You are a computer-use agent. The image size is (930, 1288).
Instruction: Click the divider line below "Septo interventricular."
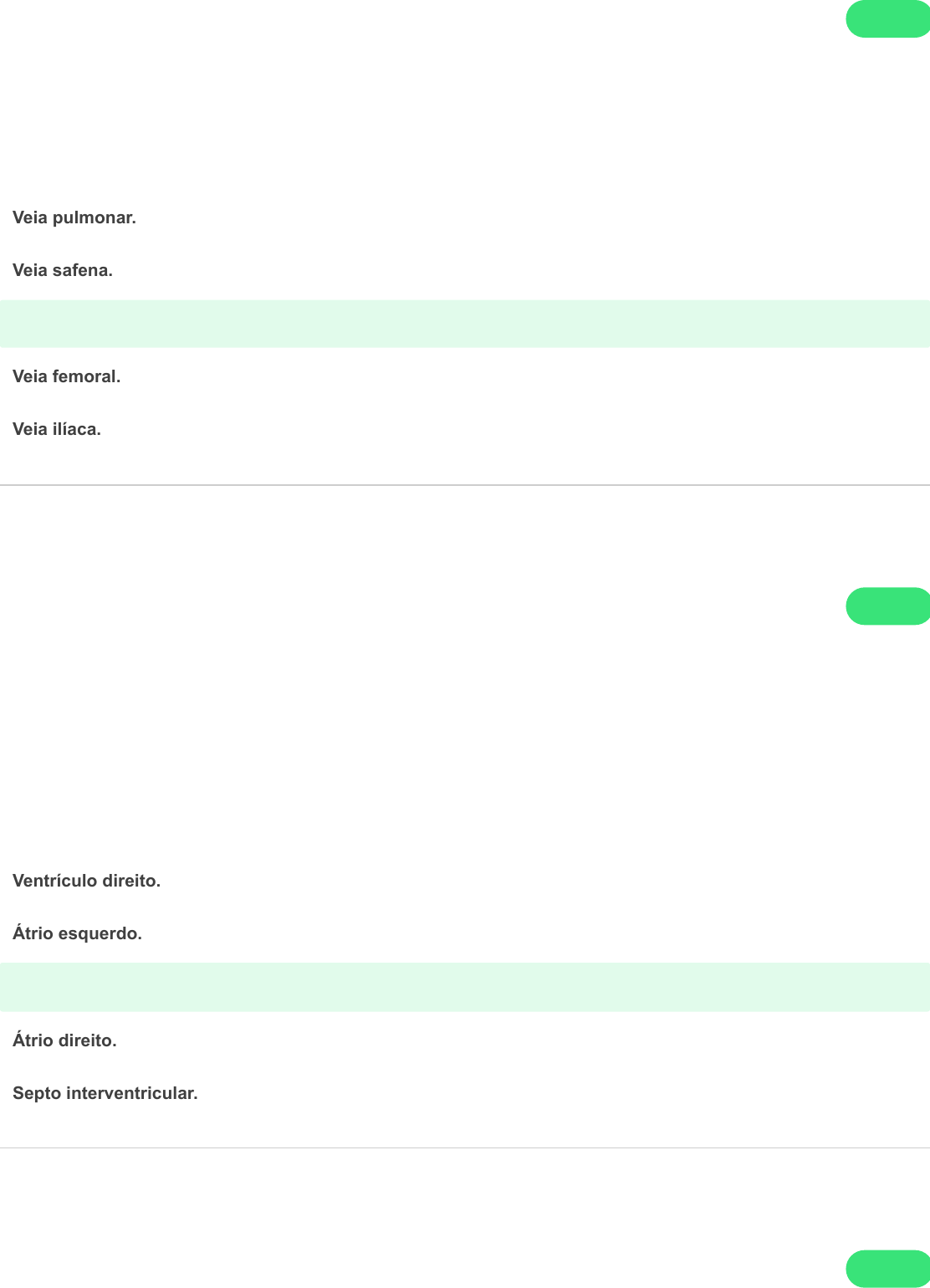(x=464, y=1147)
